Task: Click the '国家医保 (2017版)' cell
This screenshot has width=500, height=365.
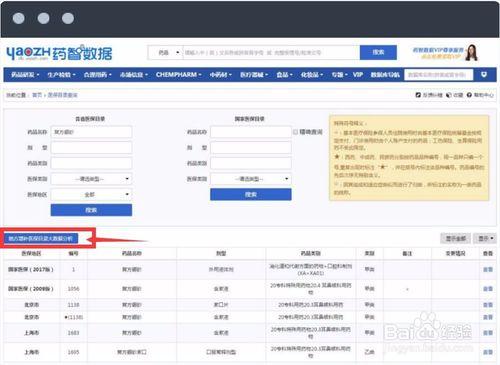Action: click(31, 269)
